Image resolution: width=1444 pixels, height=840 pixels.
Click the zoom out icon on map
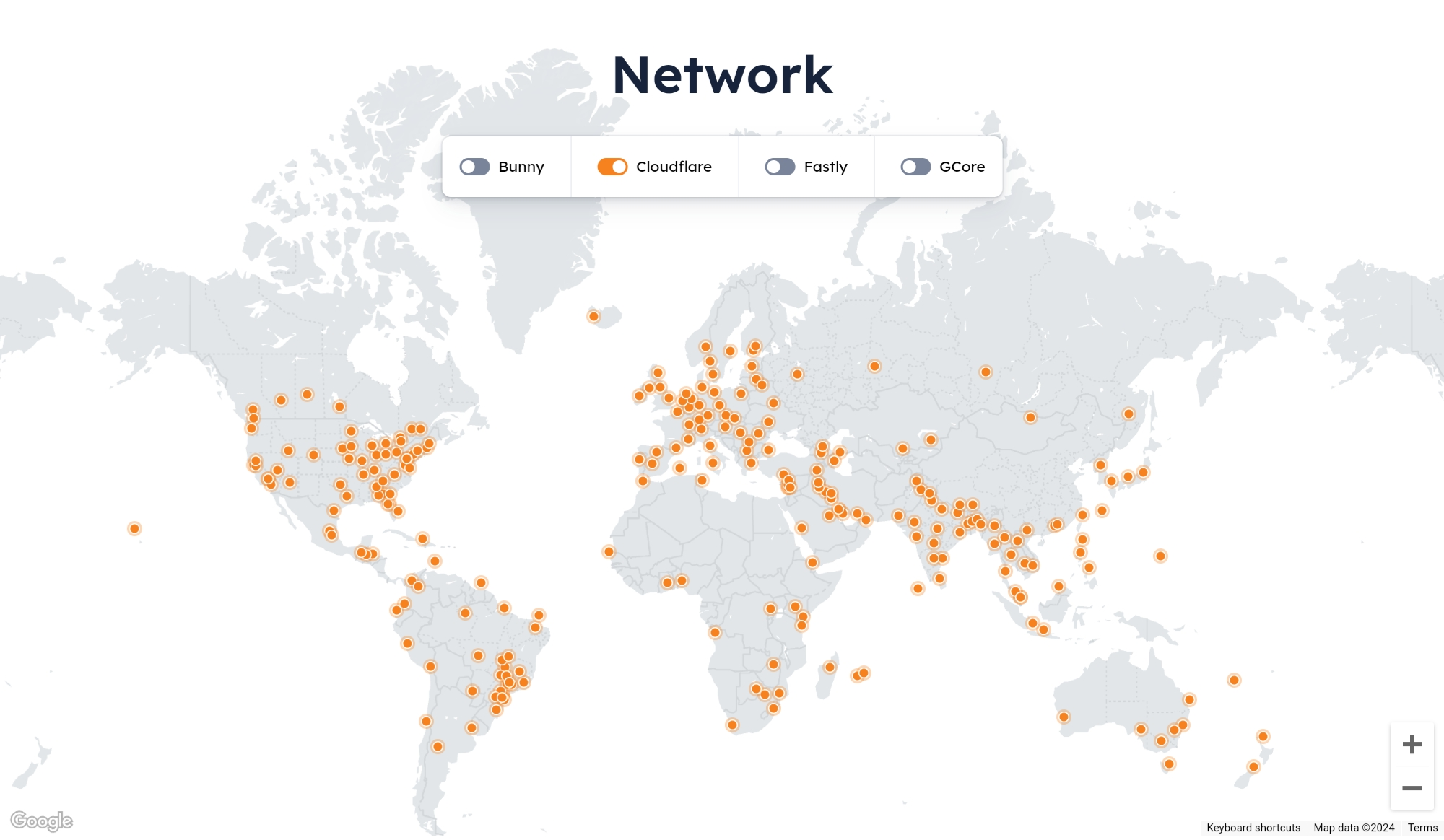pyautogui.click(x=1412, y=788)
